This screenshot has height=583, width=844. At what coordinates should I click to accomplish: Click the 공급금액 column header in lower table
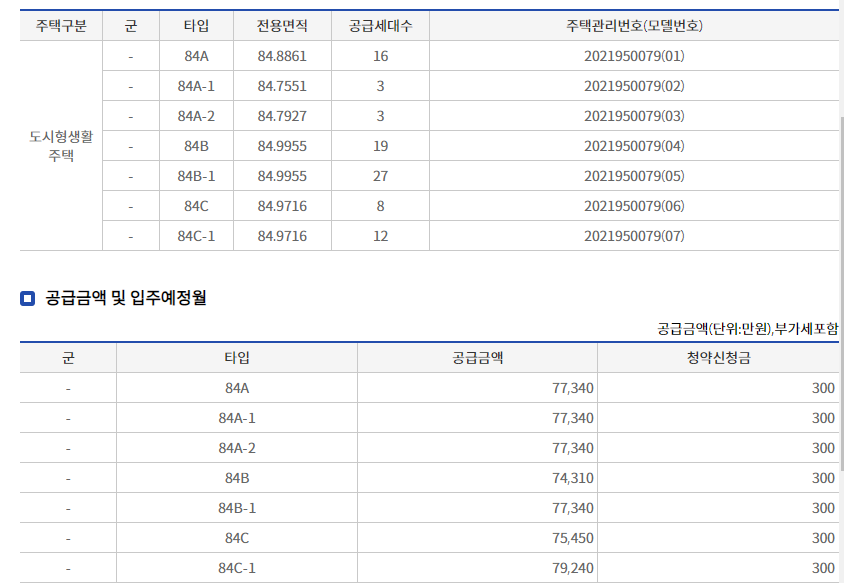click(477, 358)
